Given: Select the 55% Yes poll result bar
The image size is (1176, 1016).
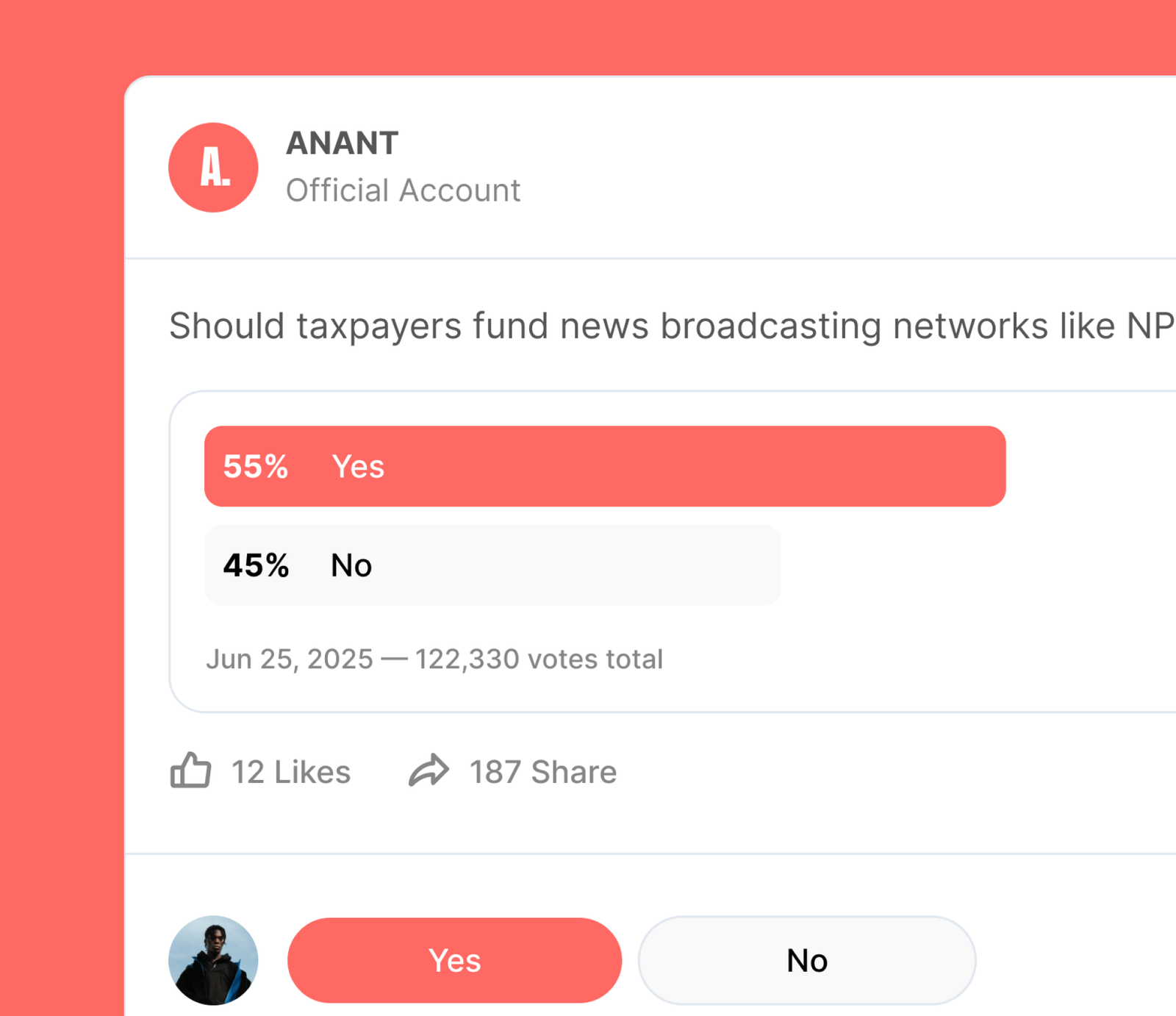Looking at the screenshot, I should (604, 466).
